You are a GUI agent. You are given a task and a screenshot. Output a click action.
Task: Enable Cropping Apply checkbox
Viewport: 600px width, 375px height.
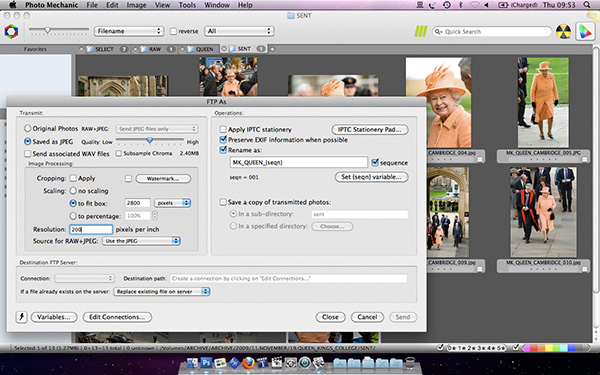(x=73, y=178)
